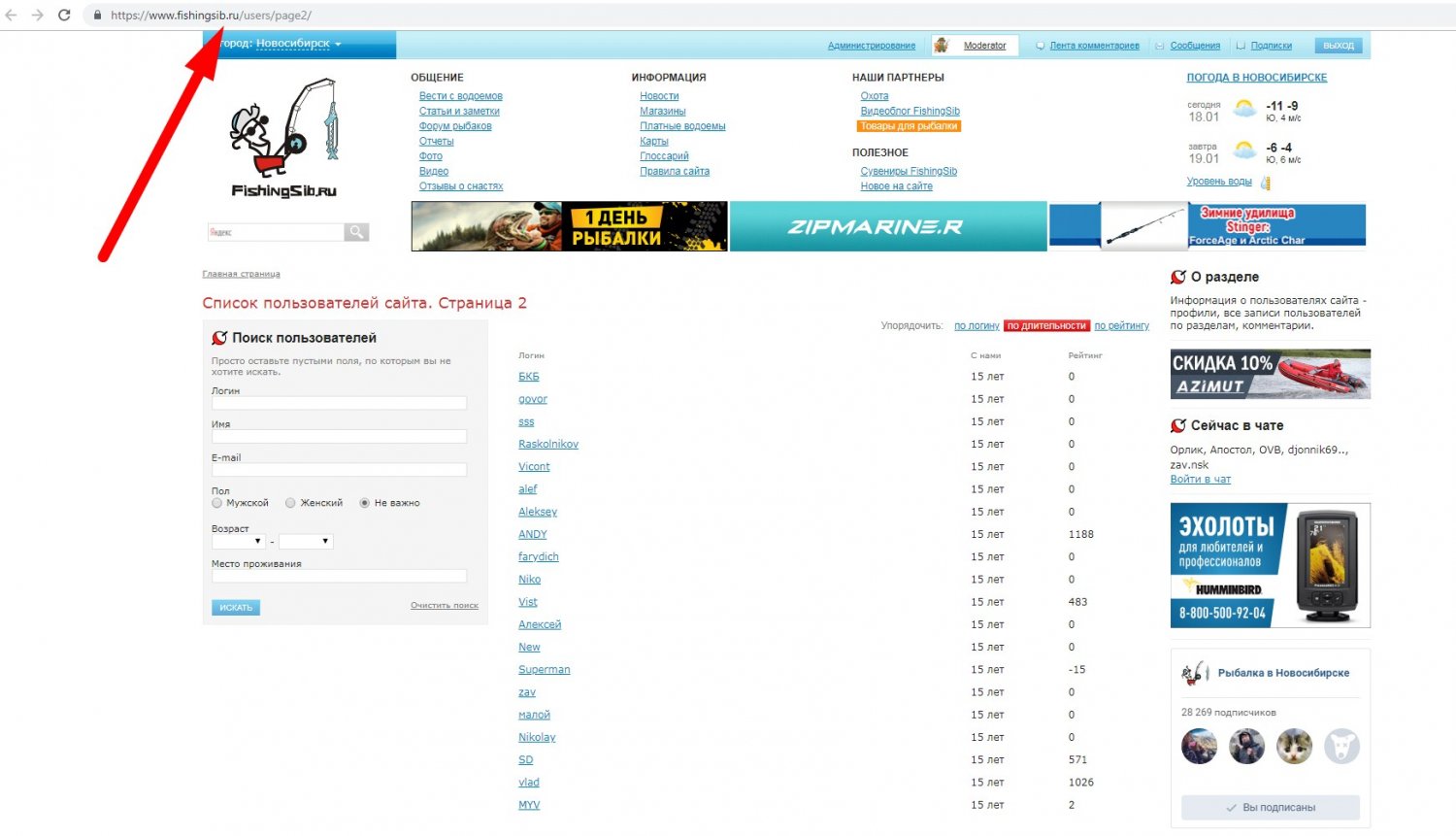Image resolution: width=1456 pixels, height=836 pixels.
Task: Click the browser back arrow
Action: pos(12,16)
